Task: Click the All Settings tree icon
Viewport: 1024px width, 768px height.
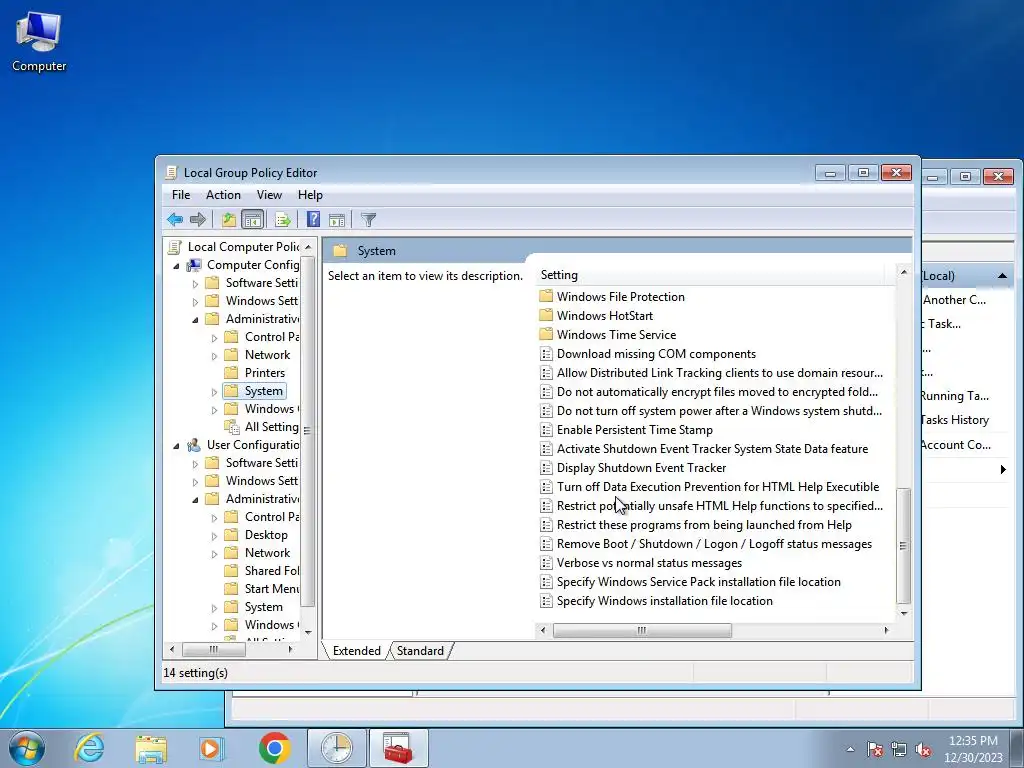Action: [x=232, y=426]
